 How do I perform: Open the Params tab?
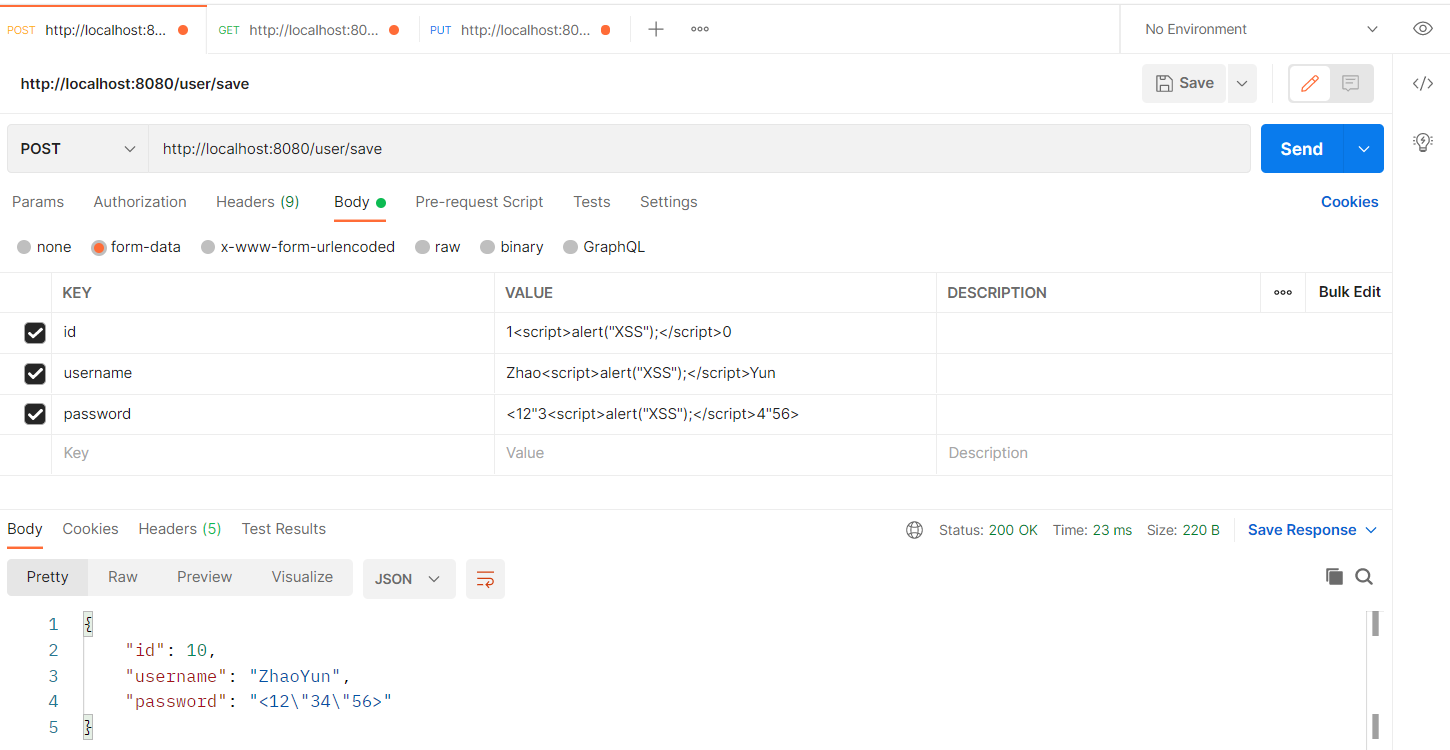click(38, 202)
